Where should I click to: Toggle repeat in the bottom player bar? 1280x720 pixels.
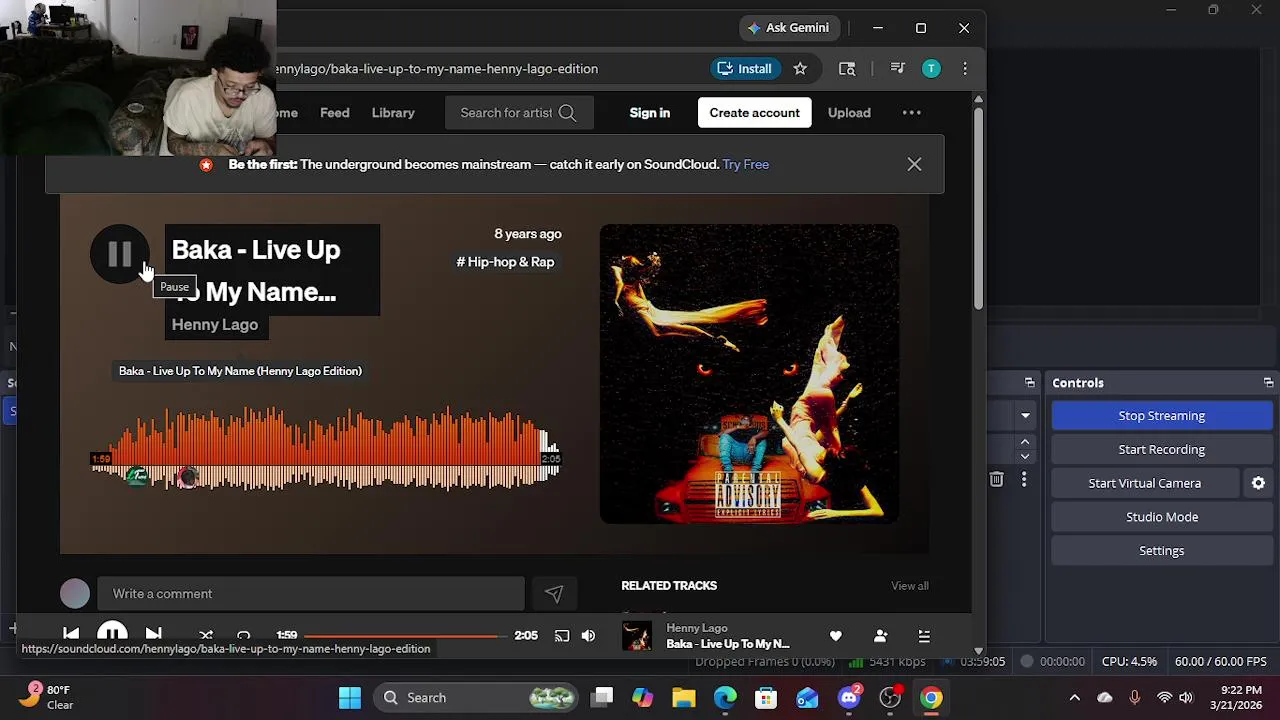pos(244,636)
